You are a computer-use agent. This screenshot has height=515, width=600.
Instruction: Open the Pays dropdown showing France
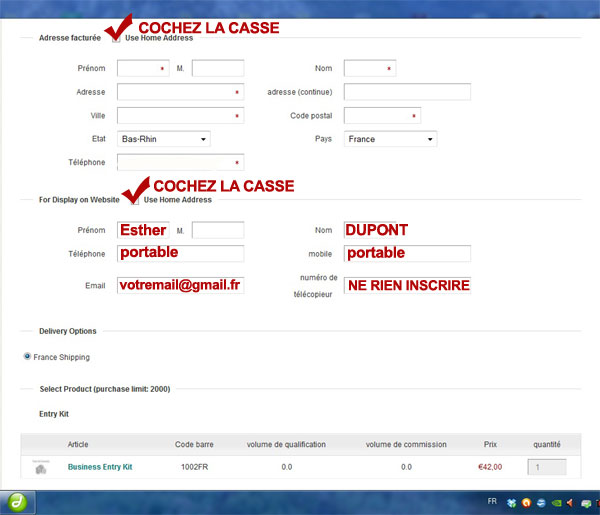click(x=390, y=139)
